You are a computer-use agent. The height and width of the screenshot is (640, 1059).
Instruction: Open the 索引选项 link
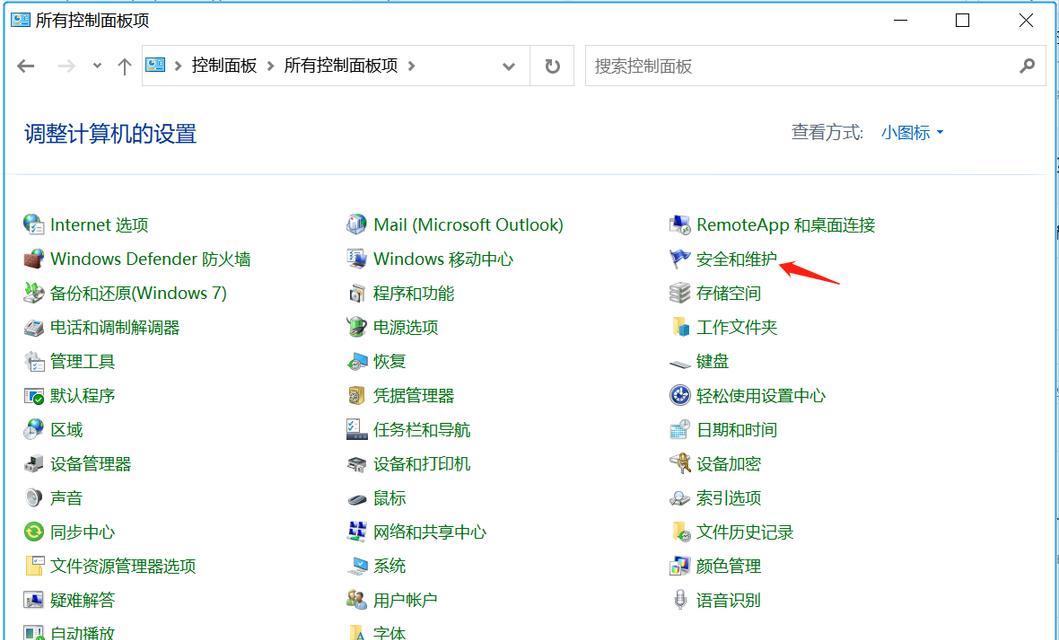pyautogui.click(x=729, y=498)
